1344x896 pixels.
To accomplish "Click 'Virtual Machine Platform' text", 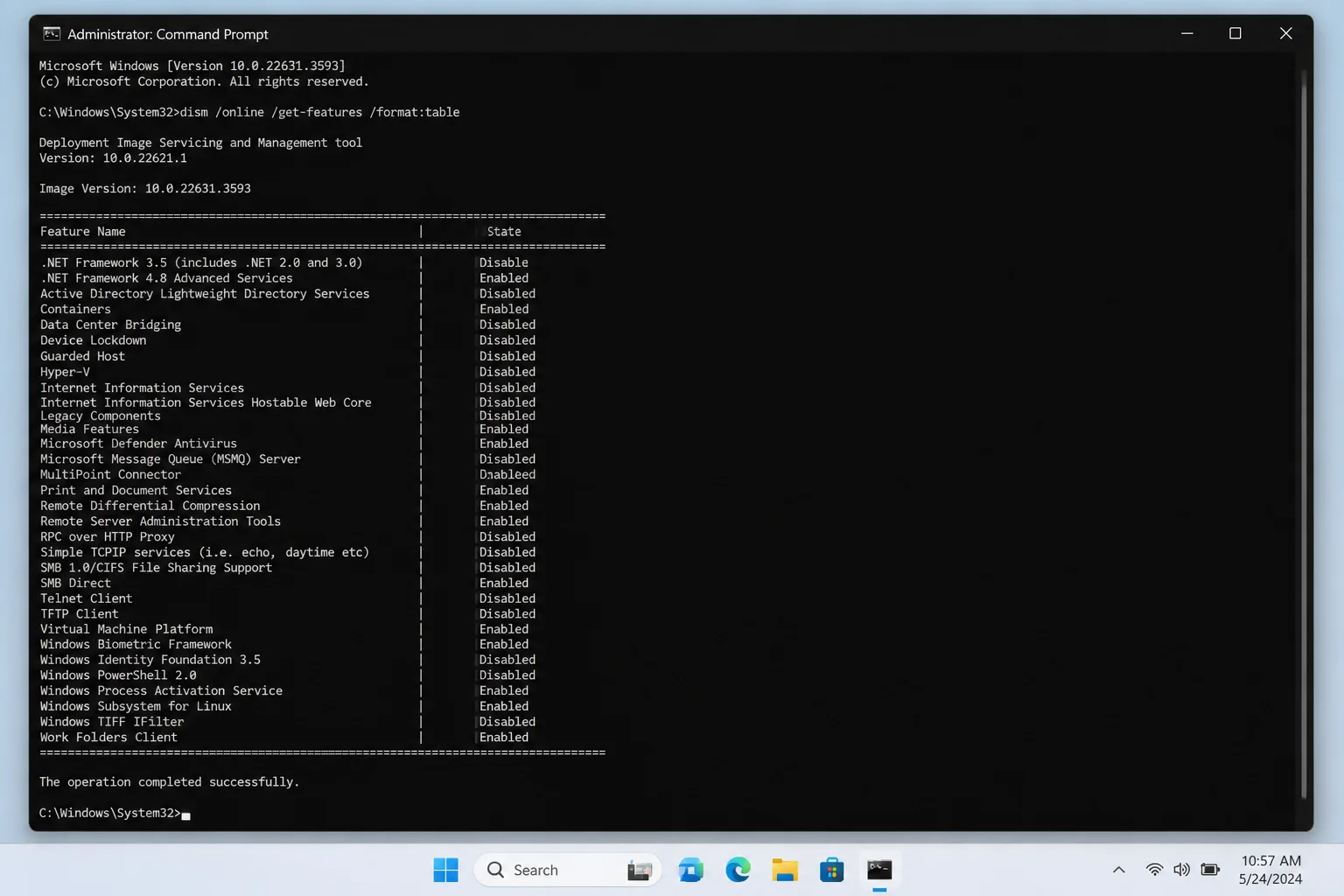I will click(x=127, y=629).
